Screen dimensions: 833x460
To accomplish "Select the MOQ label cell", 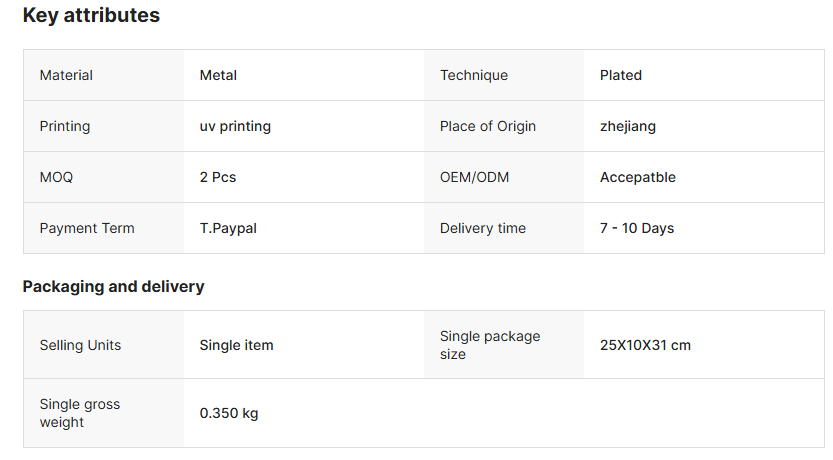I will [56, 177].
